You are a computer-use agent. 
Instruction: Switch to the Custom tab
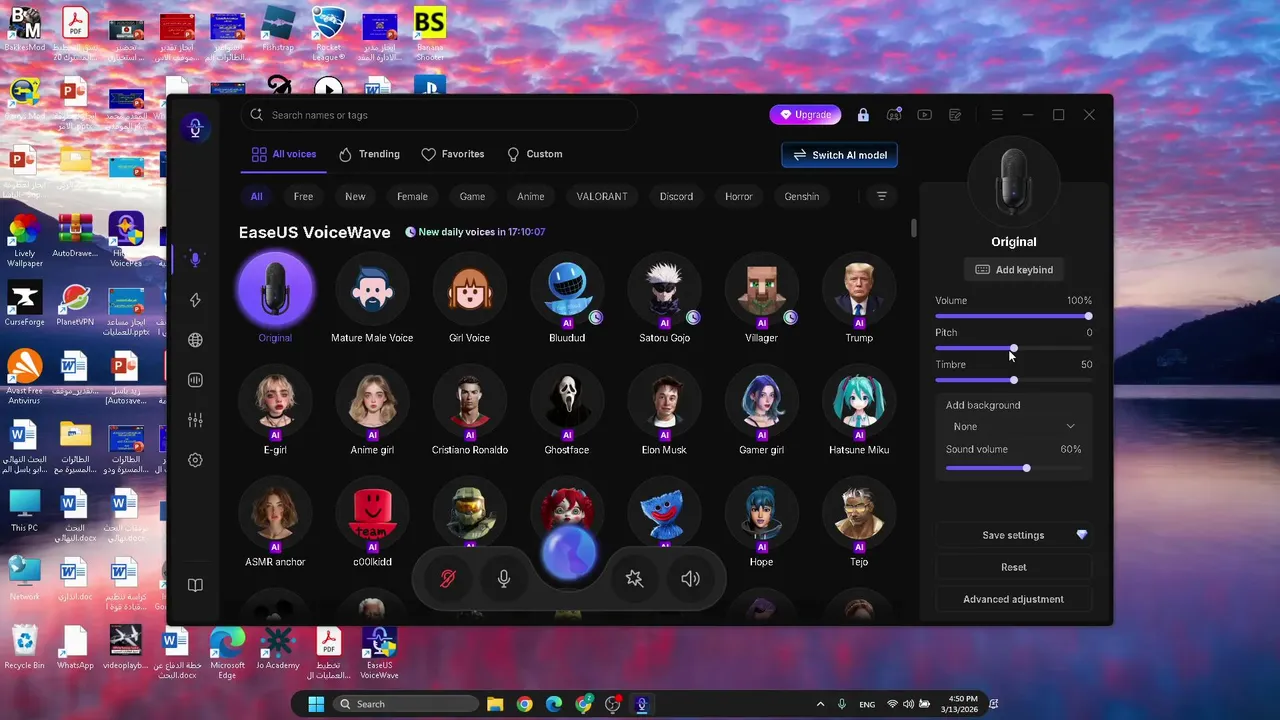coord(534,154)
